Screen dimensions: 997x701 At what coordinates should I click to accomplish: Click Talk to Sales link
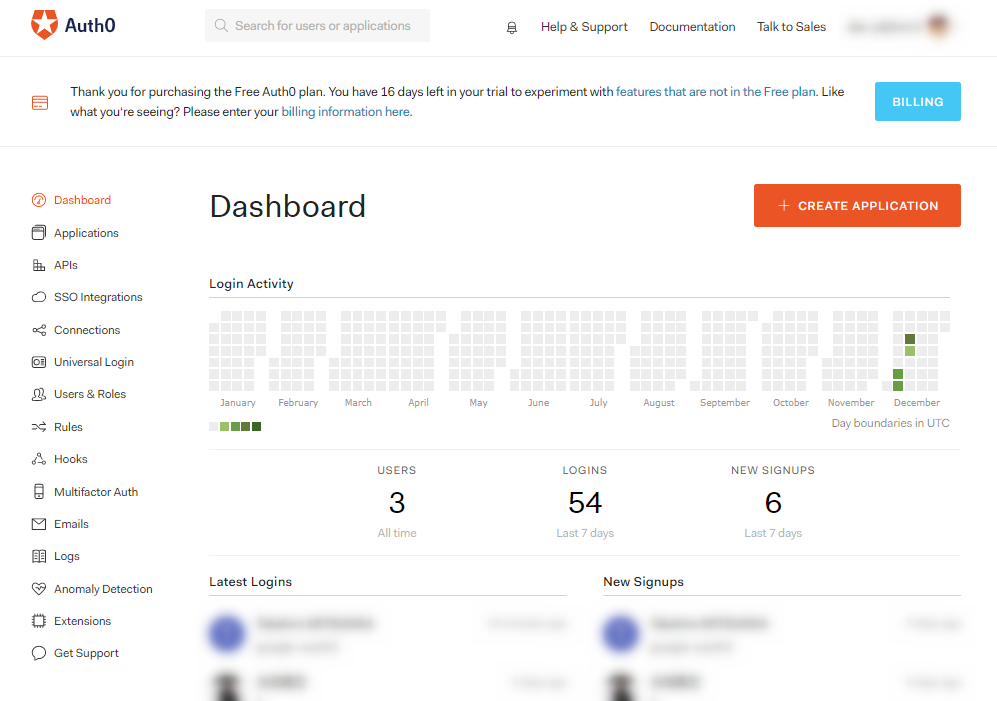(x=791, y=27)
